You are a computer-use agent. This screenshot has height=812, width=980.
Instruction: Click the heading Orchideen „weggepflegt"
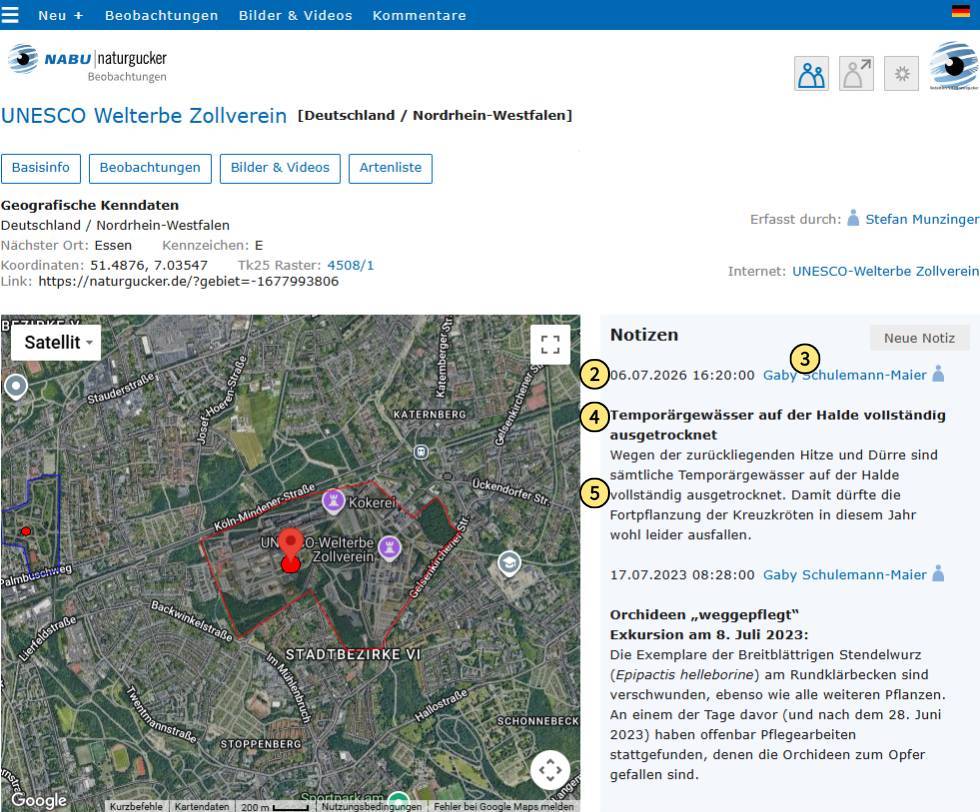704,614
